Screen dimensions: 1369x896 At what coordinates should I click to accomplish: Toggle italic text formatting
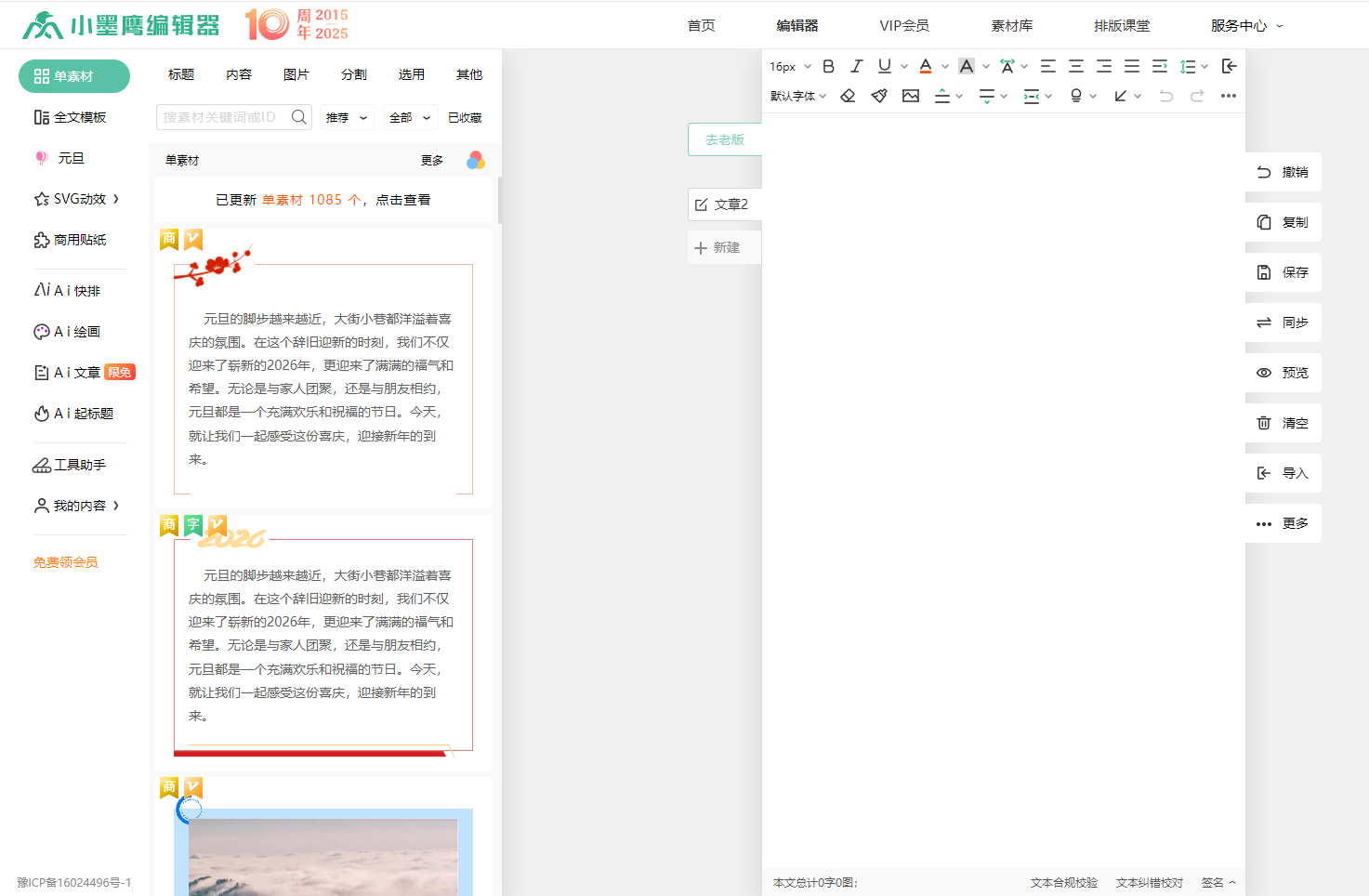click(856, 66)
